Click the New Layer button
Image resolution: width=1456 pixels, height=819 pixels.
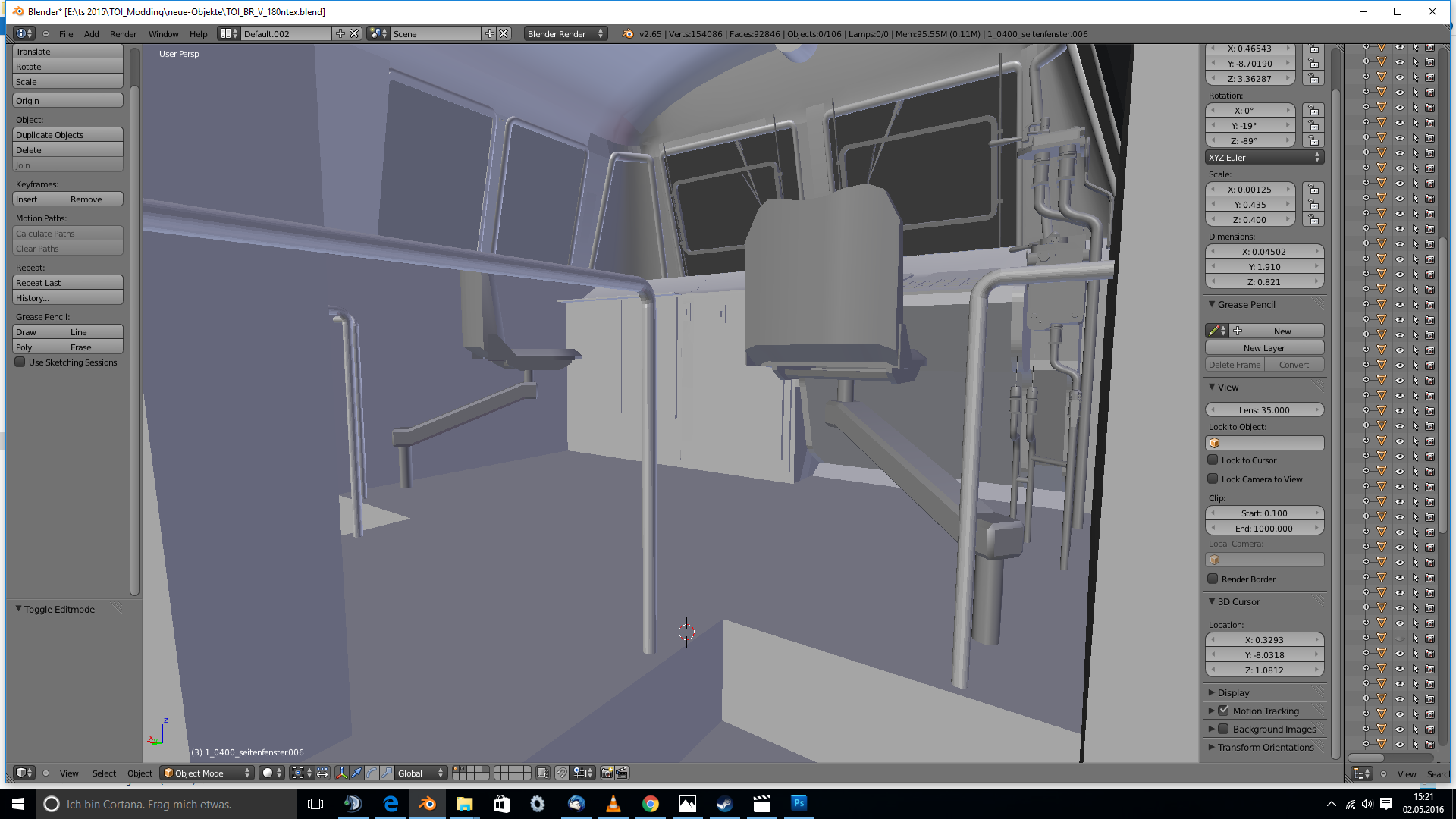(x=1264, y=348)
